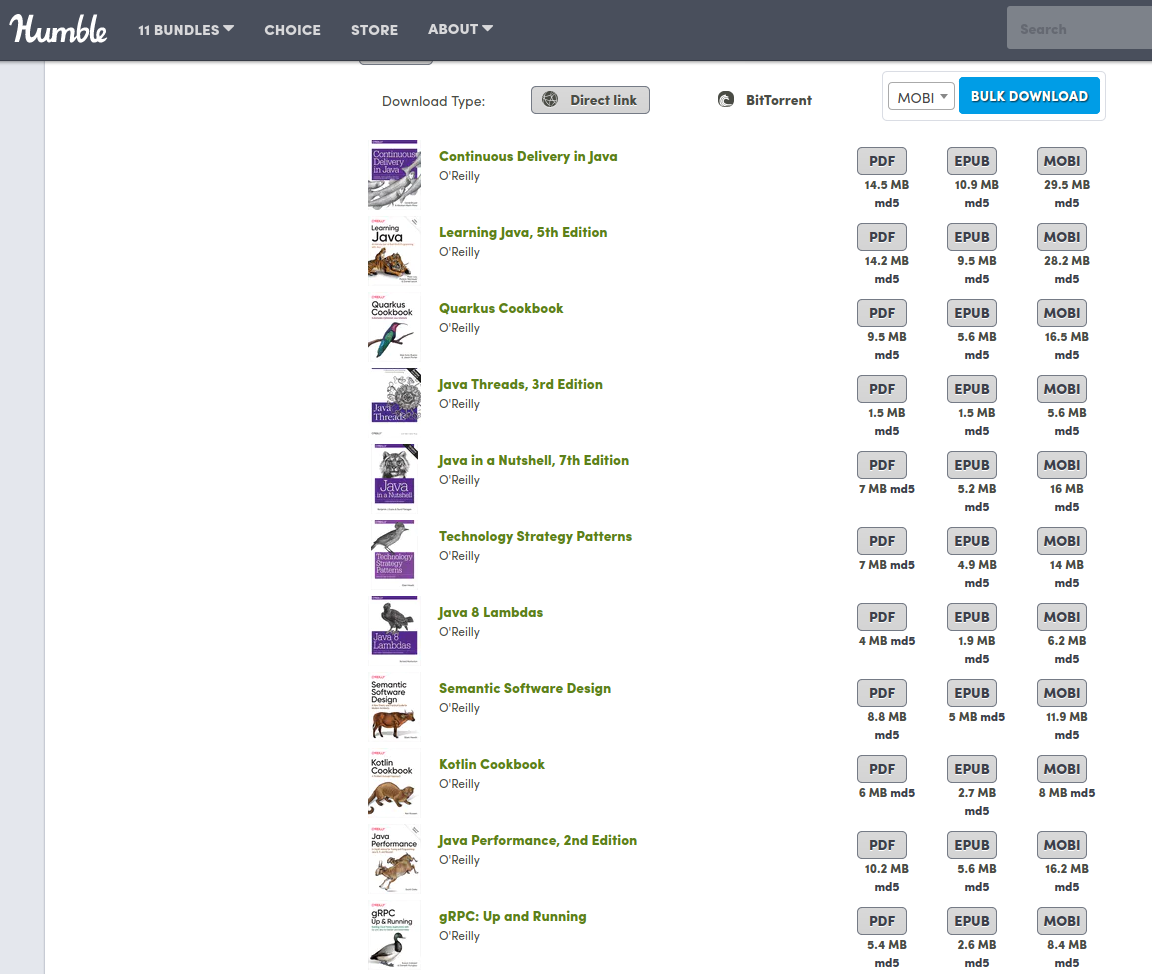The image size is (1152, 974).
Task: Open Learning Java, 5th Edition title link
Action: point(523,232)
